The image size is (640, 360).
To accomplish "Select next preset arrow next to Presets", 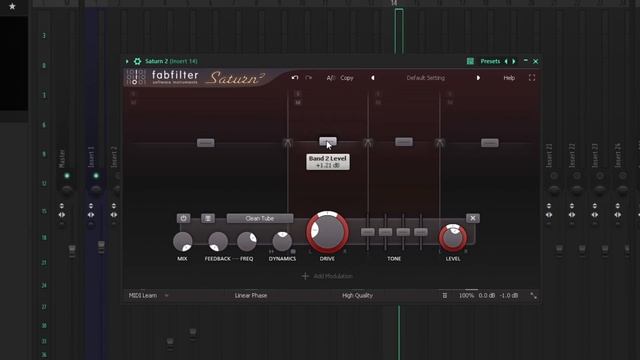I will 514,61.
